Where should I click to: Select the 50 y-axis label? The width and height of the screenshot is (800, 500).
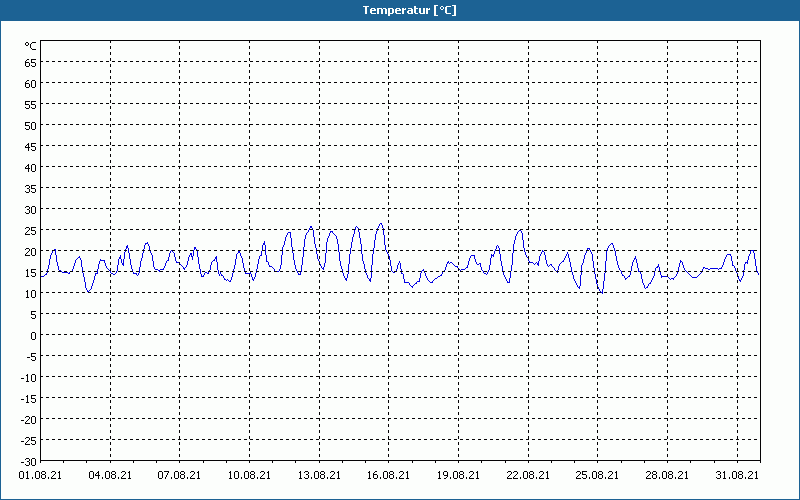pyautogui.click(x=31, y=126)
